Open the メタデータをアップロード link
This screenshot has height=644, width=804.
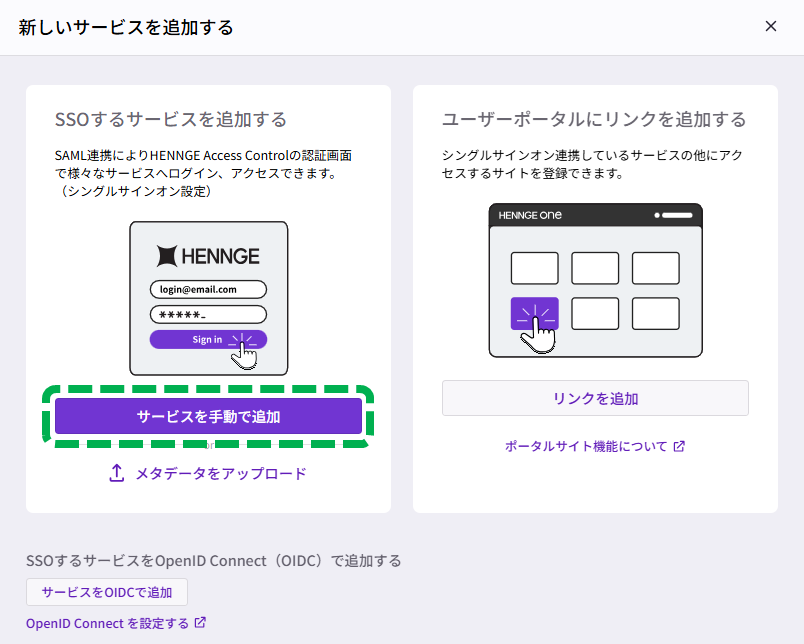[x=220, y=473]
